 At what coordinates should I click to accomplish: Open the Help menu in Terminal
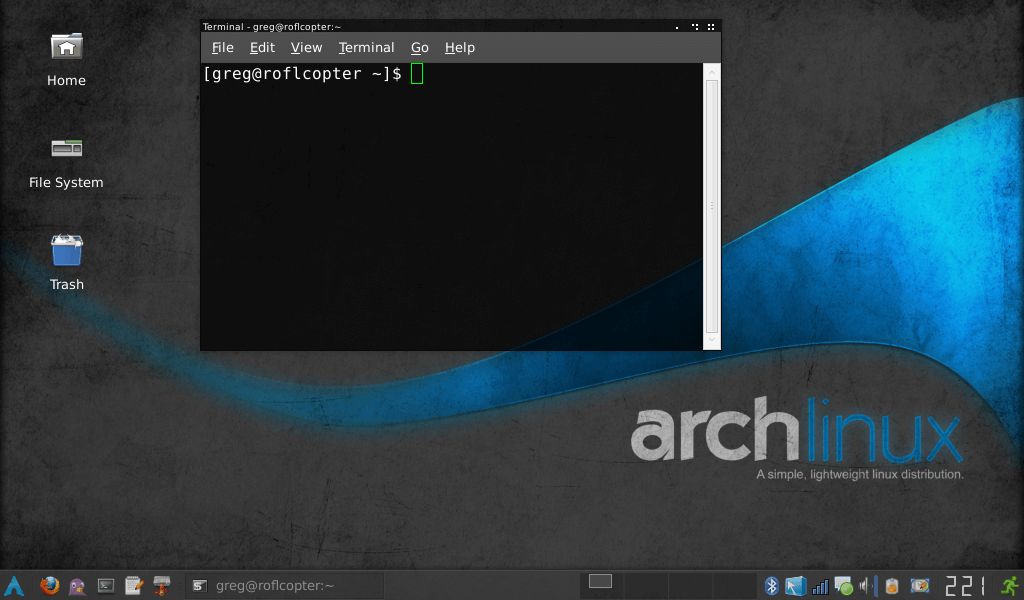pyautogui.click(x=460, y=48)
